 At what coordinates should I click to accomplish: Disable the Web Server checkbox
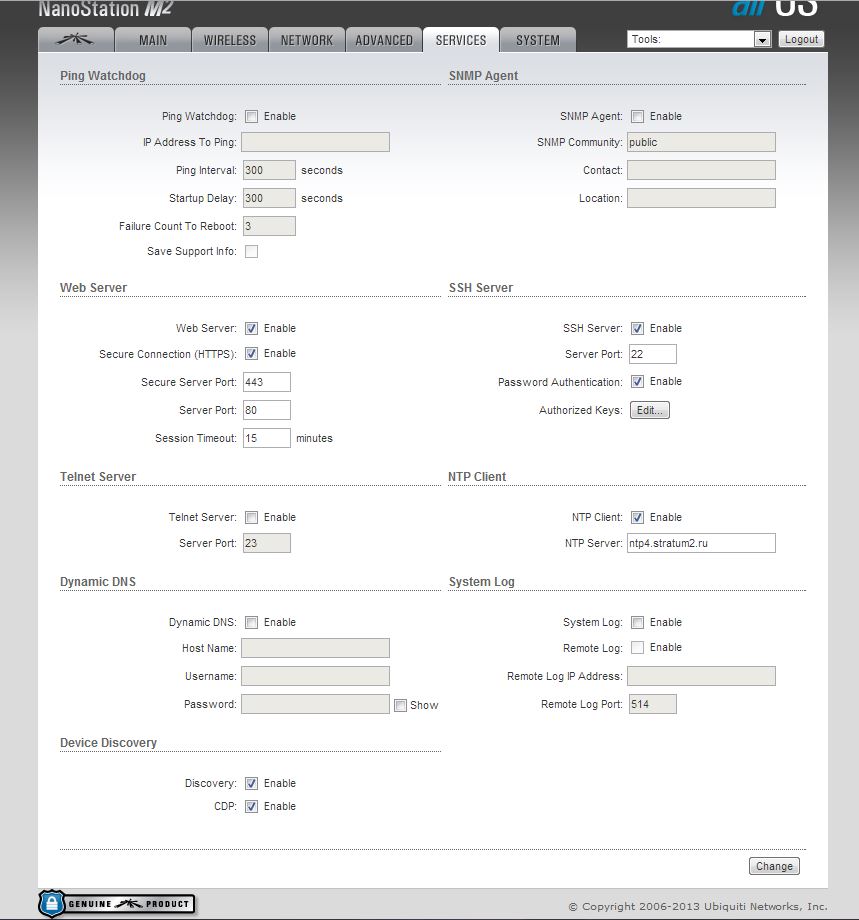pos(252,328)
